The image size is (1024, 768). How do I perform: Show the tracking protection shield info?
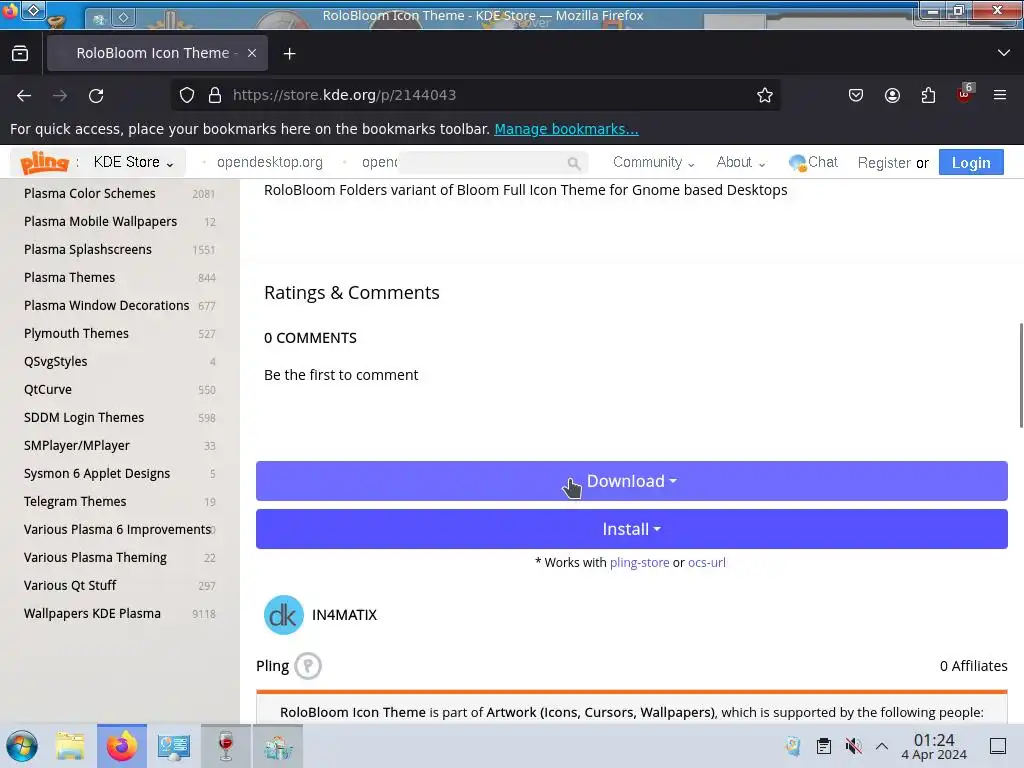[x=187, y=95]
